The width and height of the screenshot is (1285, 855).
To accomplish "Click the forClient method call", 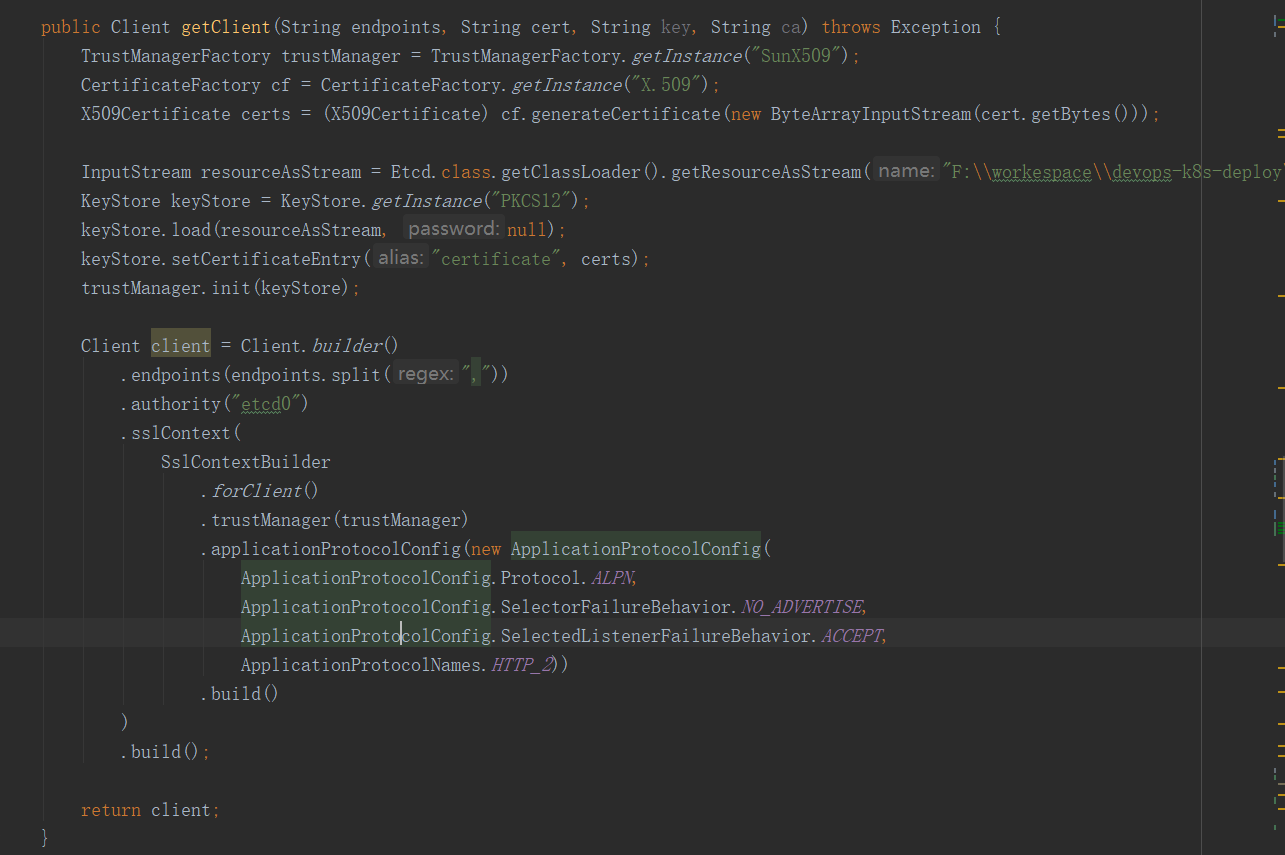I will click(x=256, y=491).
